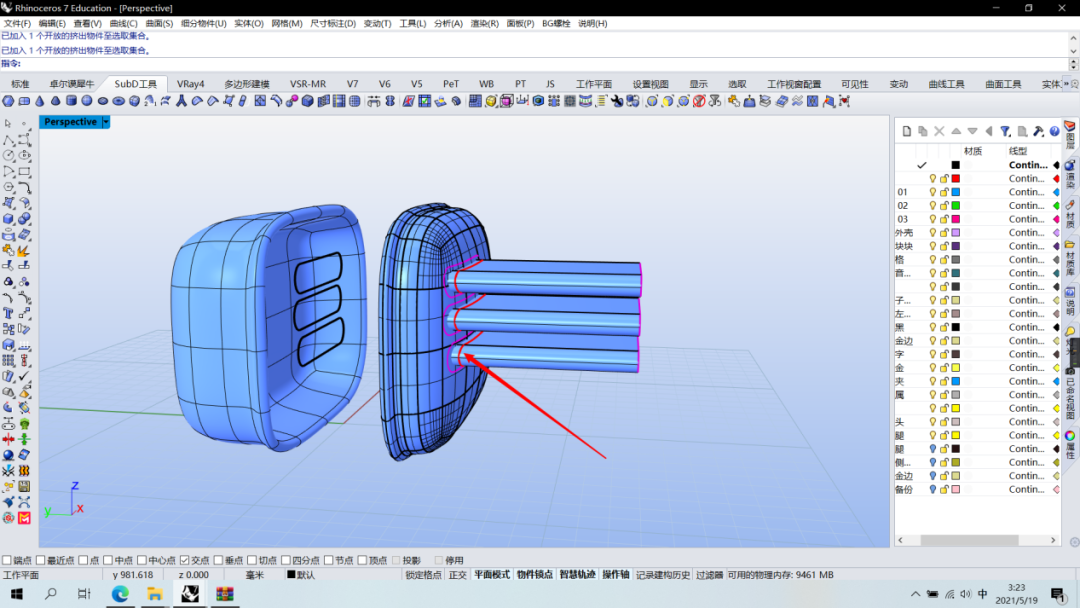1080x608 pixels.
Task: Click the SubD cylinder primitive icon
Action: (x=71, y=101)
